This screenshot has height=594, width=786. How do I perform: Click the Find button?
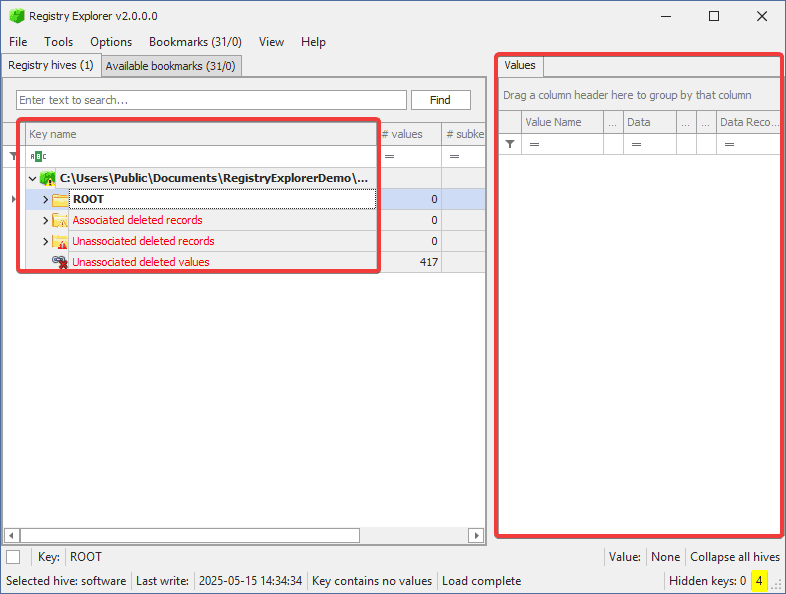pos(441,100)
